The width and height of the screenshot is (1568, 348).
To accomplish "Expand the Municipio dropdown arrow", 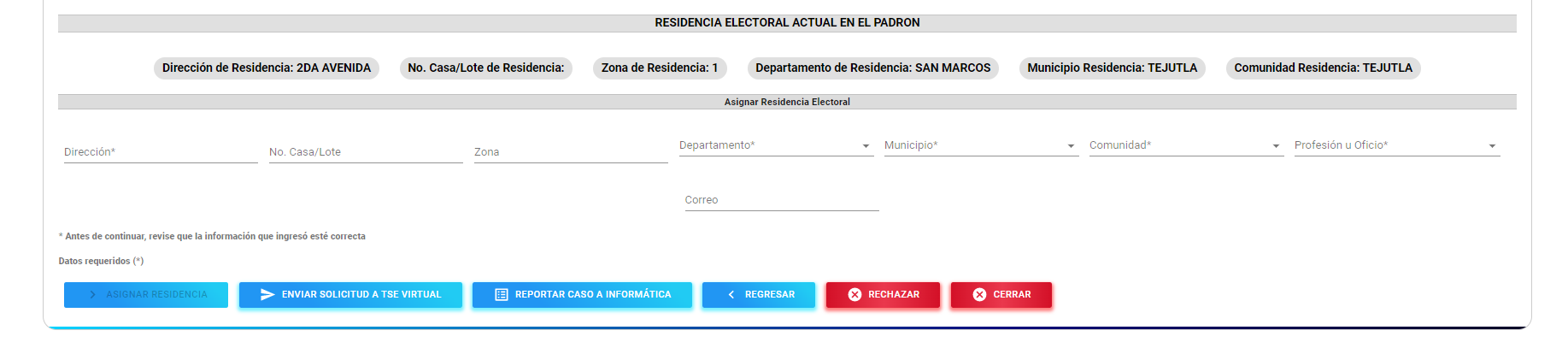I will (x=1071, y=146).
